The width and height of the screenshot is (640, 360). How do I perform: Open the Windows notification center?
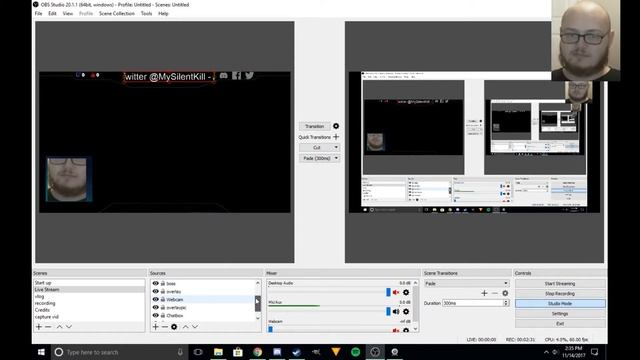coord(595,352)
